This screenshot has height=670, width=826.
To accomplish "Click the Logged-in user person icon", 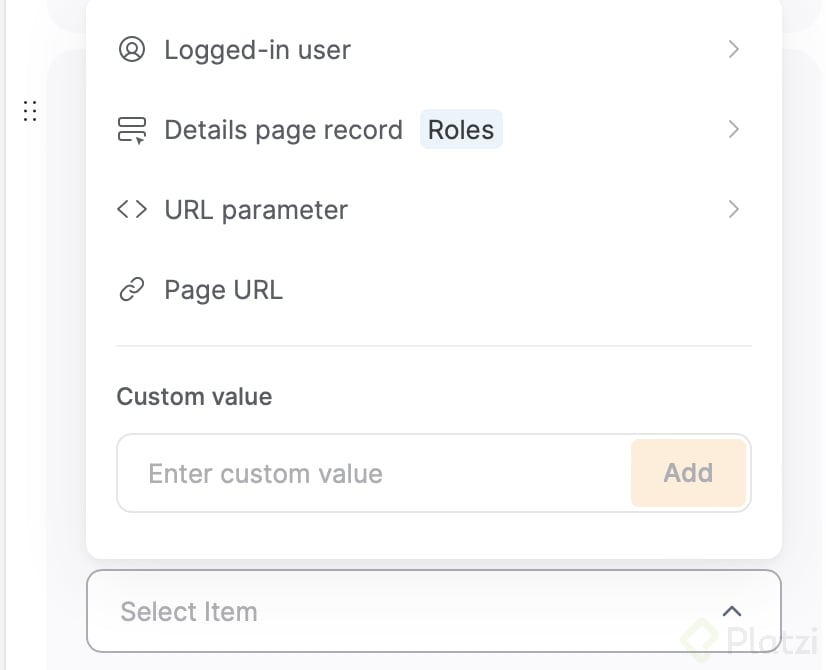I will click(x=132, y=49).
